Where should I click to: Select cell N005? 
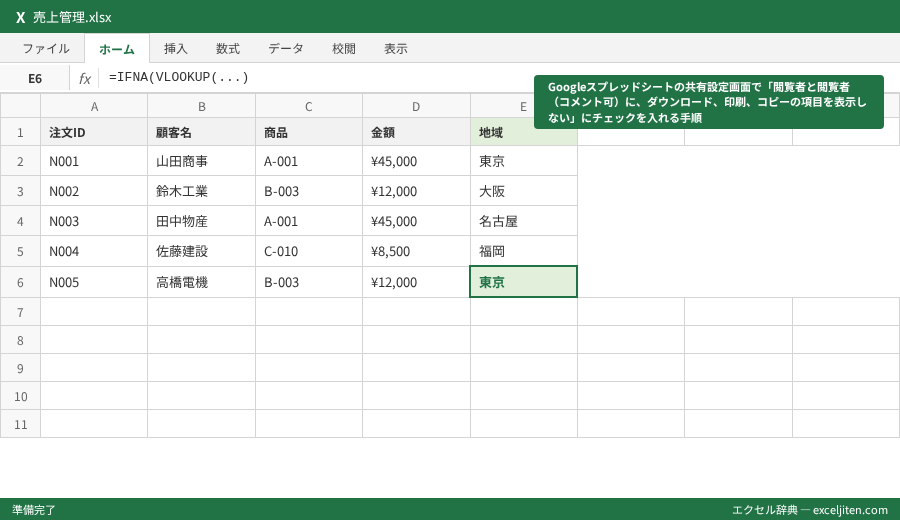point(94,282)
